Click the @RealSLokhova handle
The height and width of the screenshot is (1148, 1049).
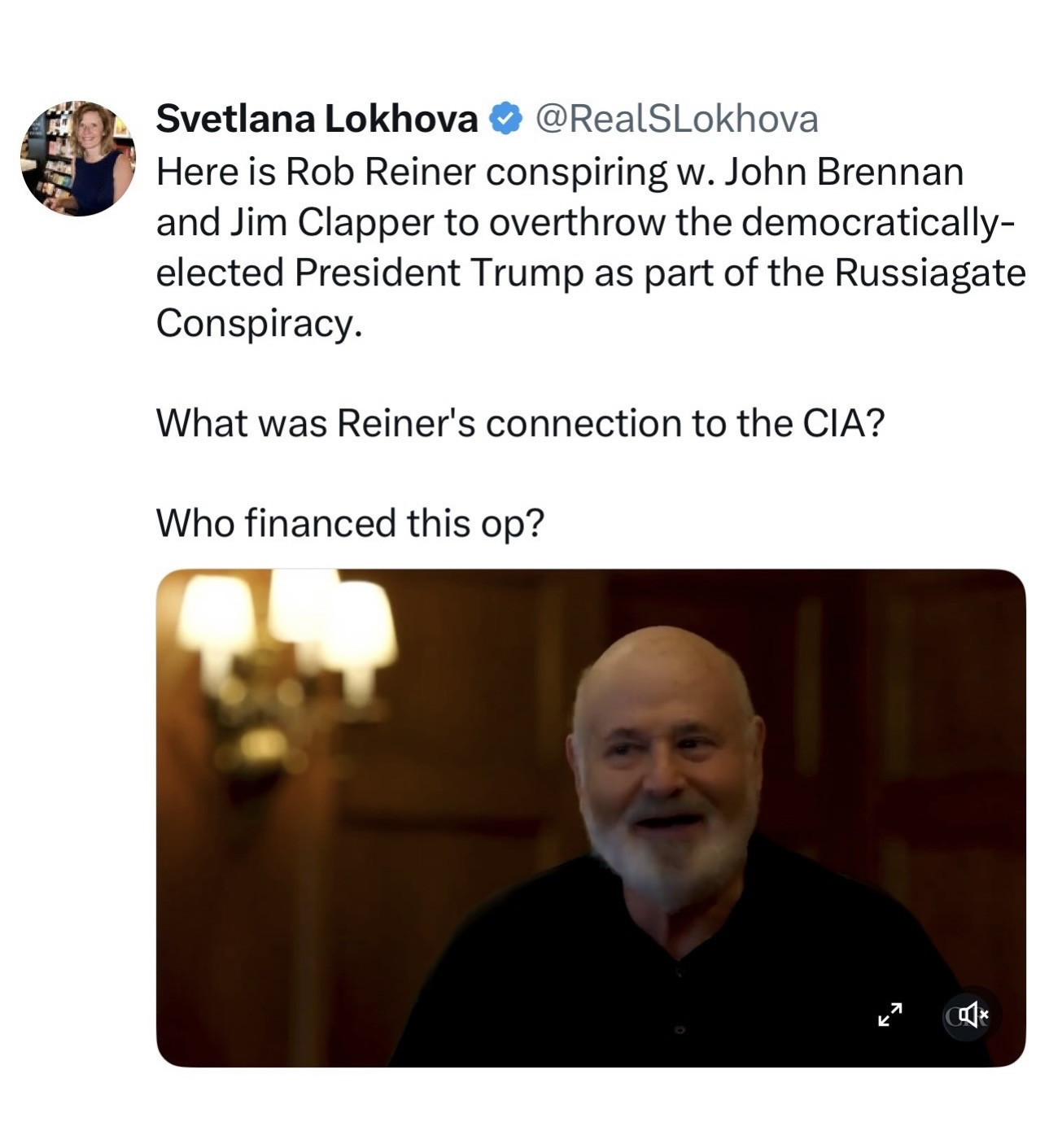675,119
